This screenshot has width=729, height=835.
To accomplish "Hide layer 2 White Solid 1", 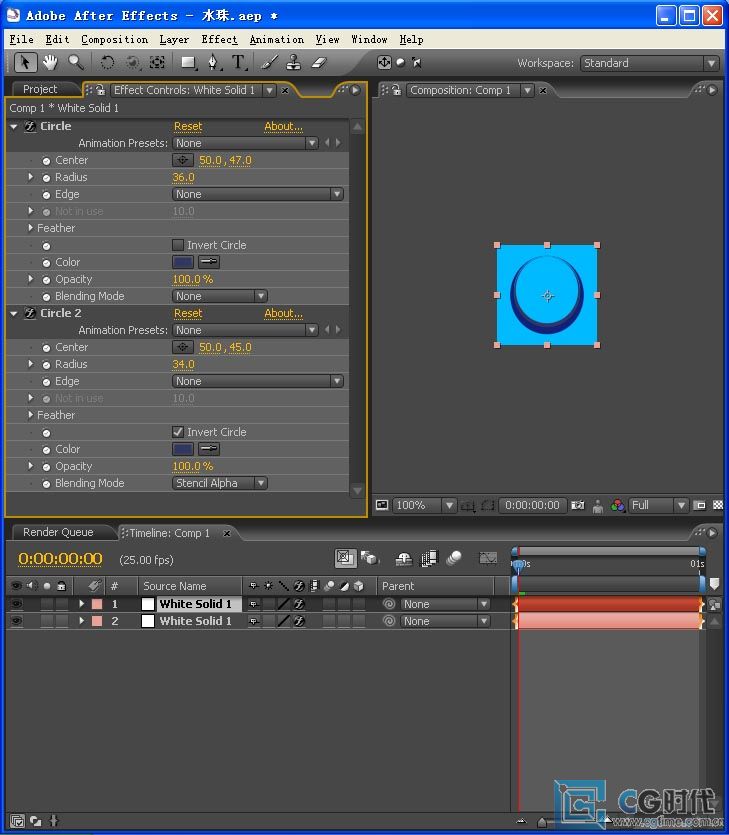I will tap(17, 621).
